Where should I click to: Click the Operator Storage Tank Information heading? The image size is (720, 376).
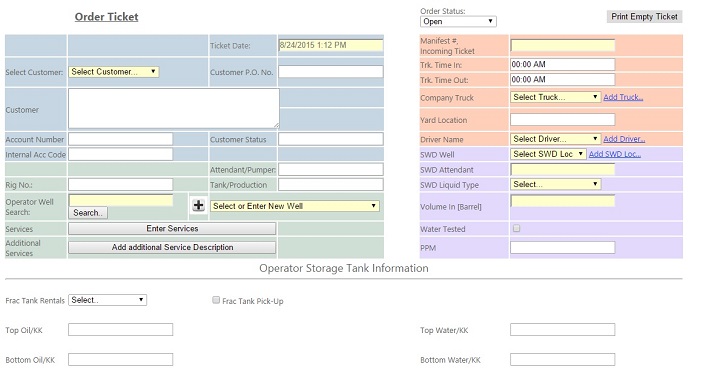(x=344, y=268)
